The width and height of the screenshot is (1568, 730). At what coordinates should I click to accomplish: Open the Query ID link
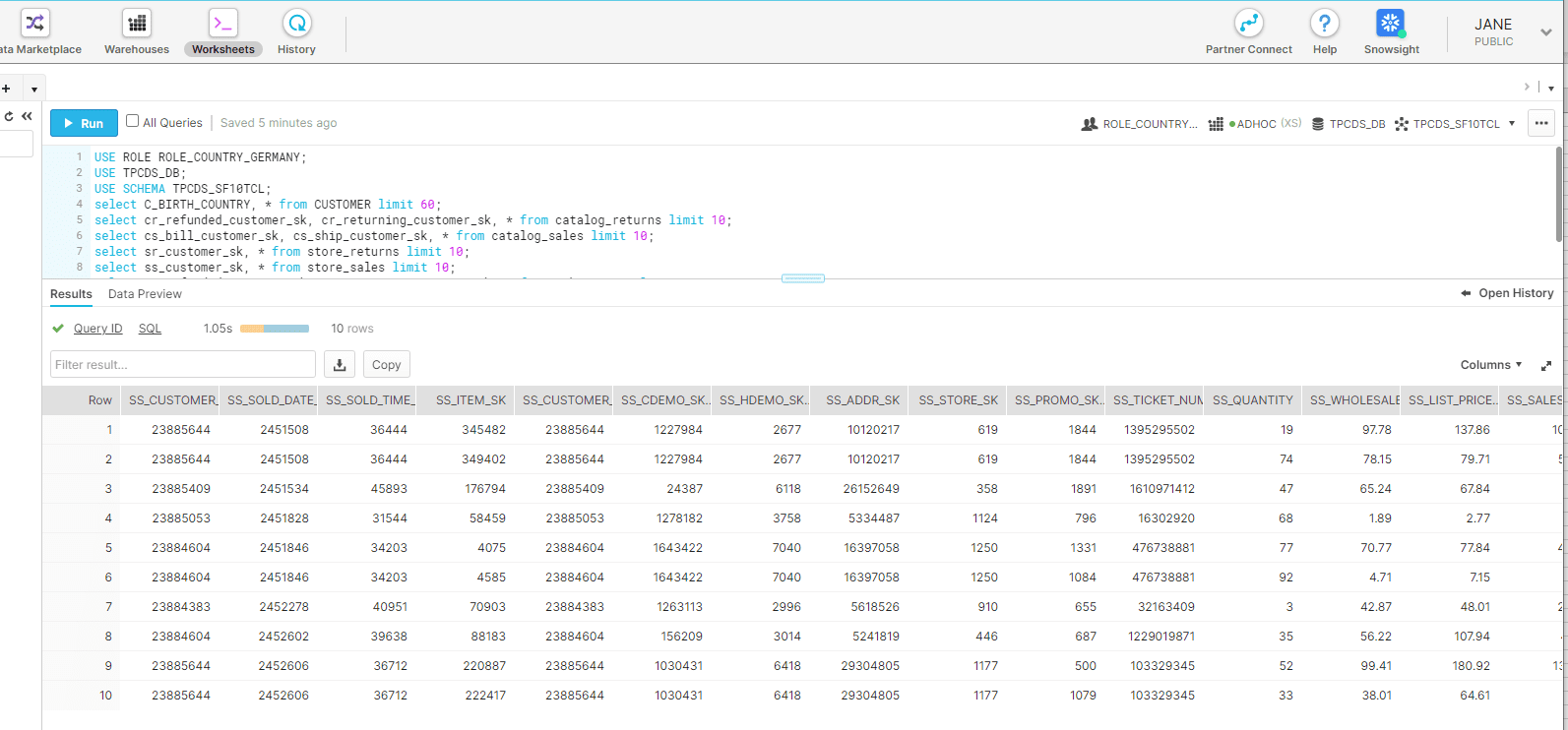[98, 329]
